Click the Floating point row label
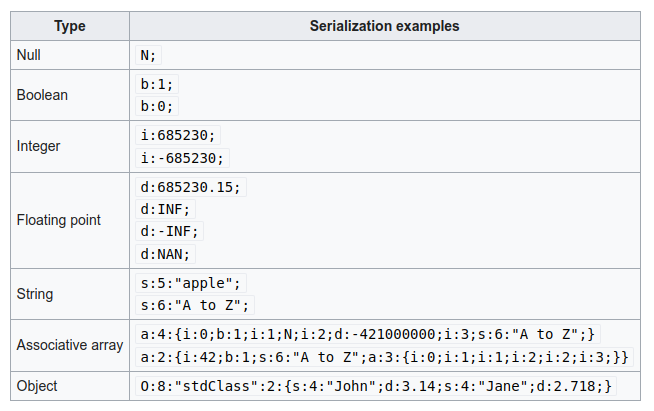This screenshot has height=411, width=654. click(x=58, y=220)
